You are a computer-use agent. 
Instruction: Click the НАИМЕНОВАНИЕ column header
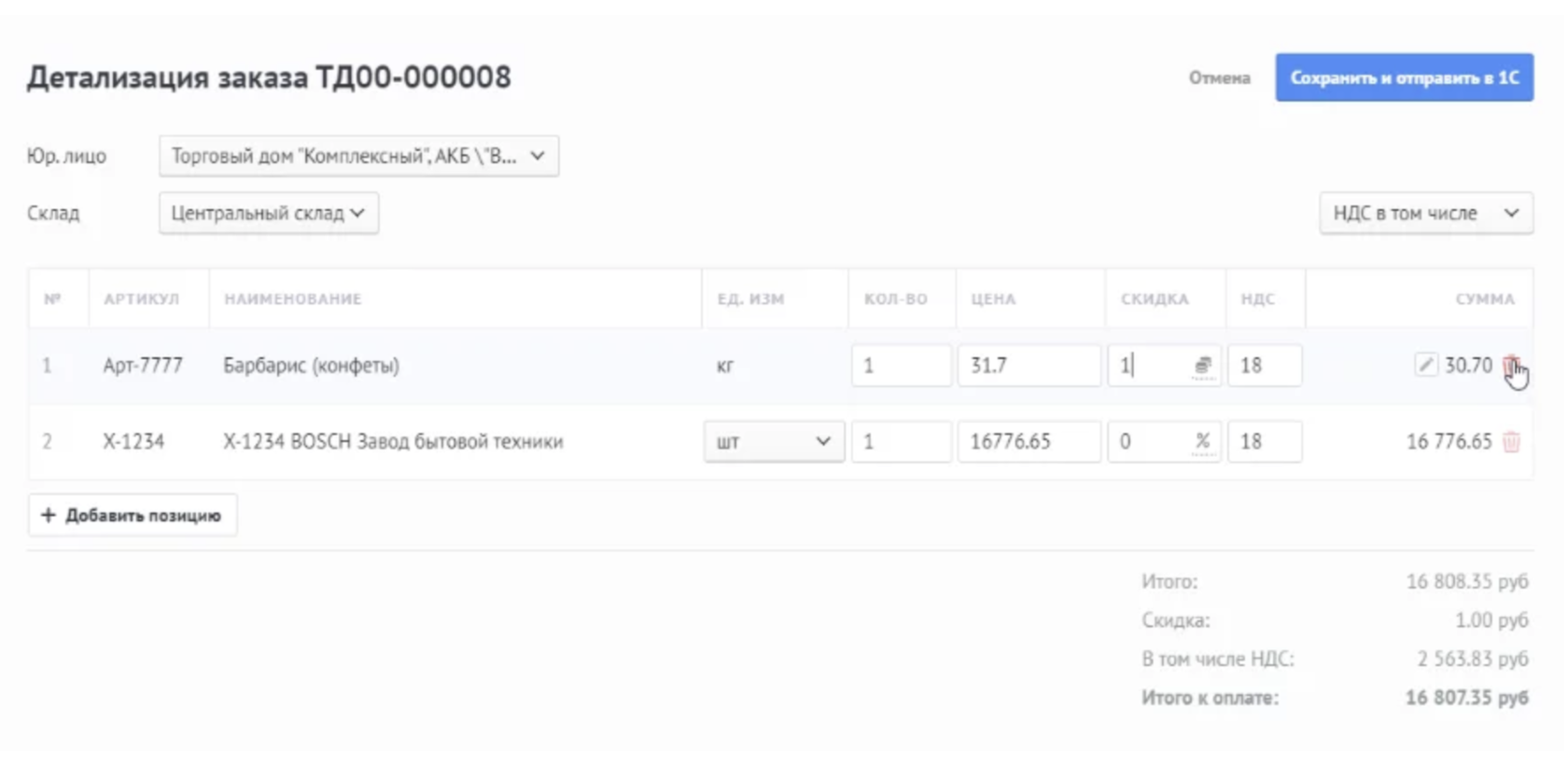(292, 299)
